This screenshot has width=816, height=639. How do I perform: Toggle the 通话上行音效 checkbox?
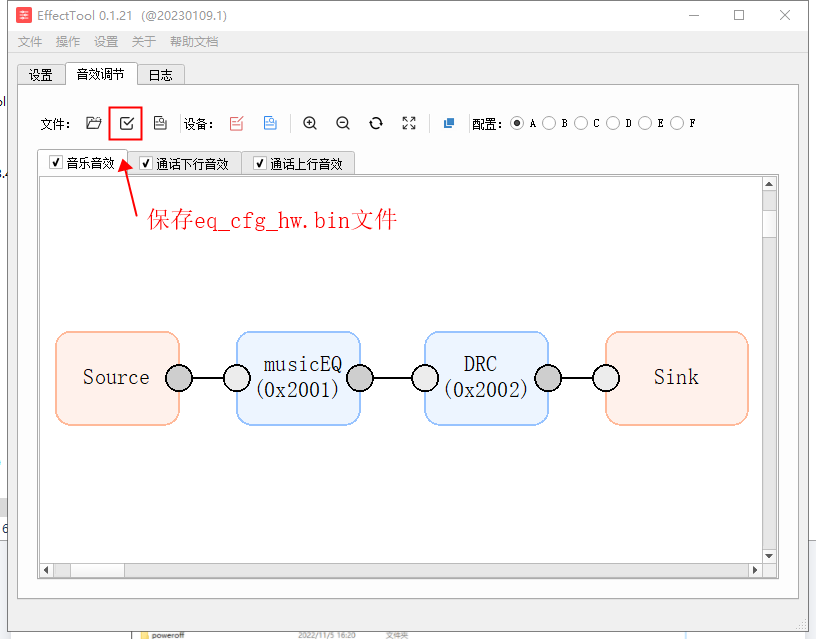(260, 163)
